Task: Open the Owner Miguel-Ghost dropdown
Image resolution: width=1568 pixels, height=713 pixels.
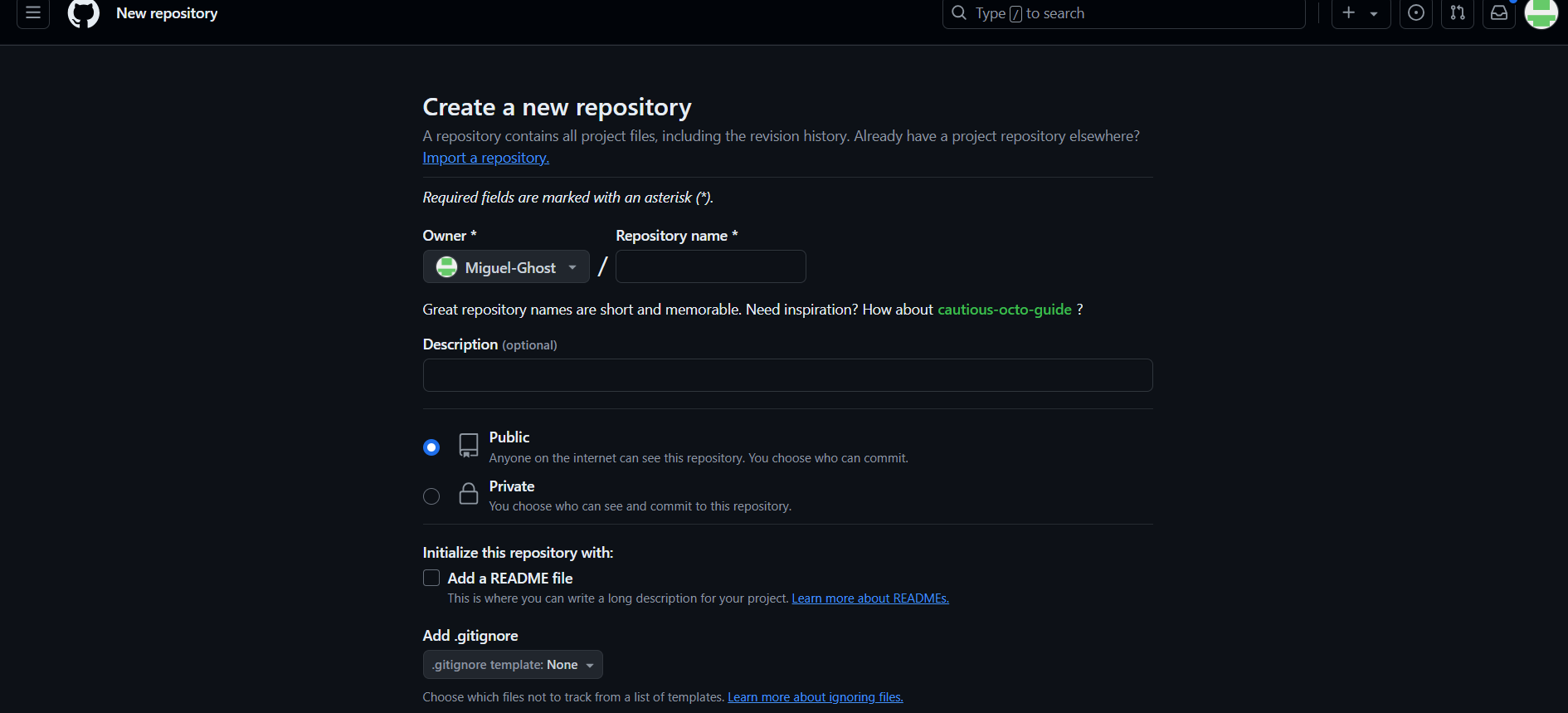Action: [x=506, y=267]
